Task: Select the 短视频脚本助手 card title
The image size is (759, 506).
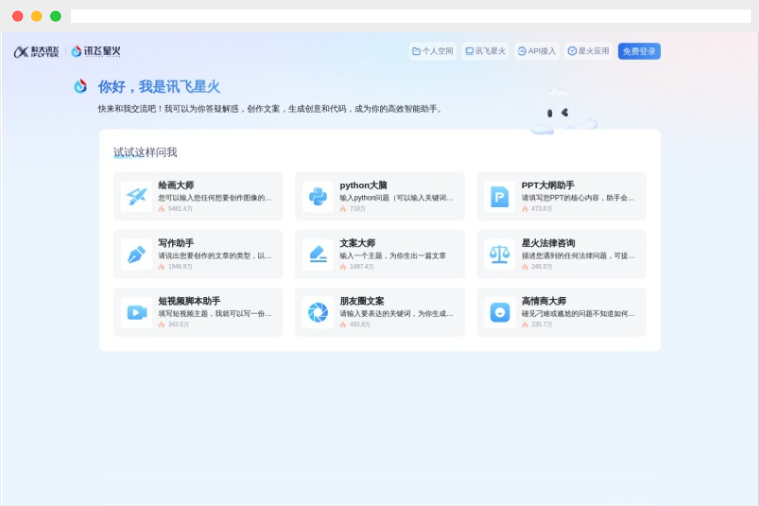Action: [x=189, y=301]
